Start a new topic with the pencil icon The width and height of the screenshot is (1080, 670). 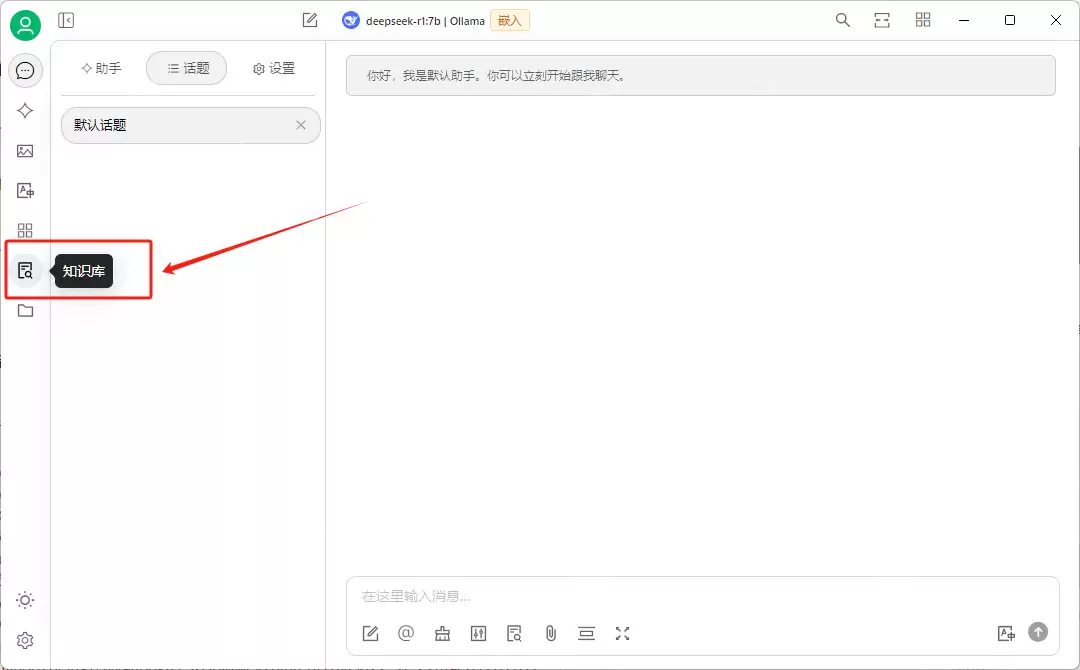[309, 19]
